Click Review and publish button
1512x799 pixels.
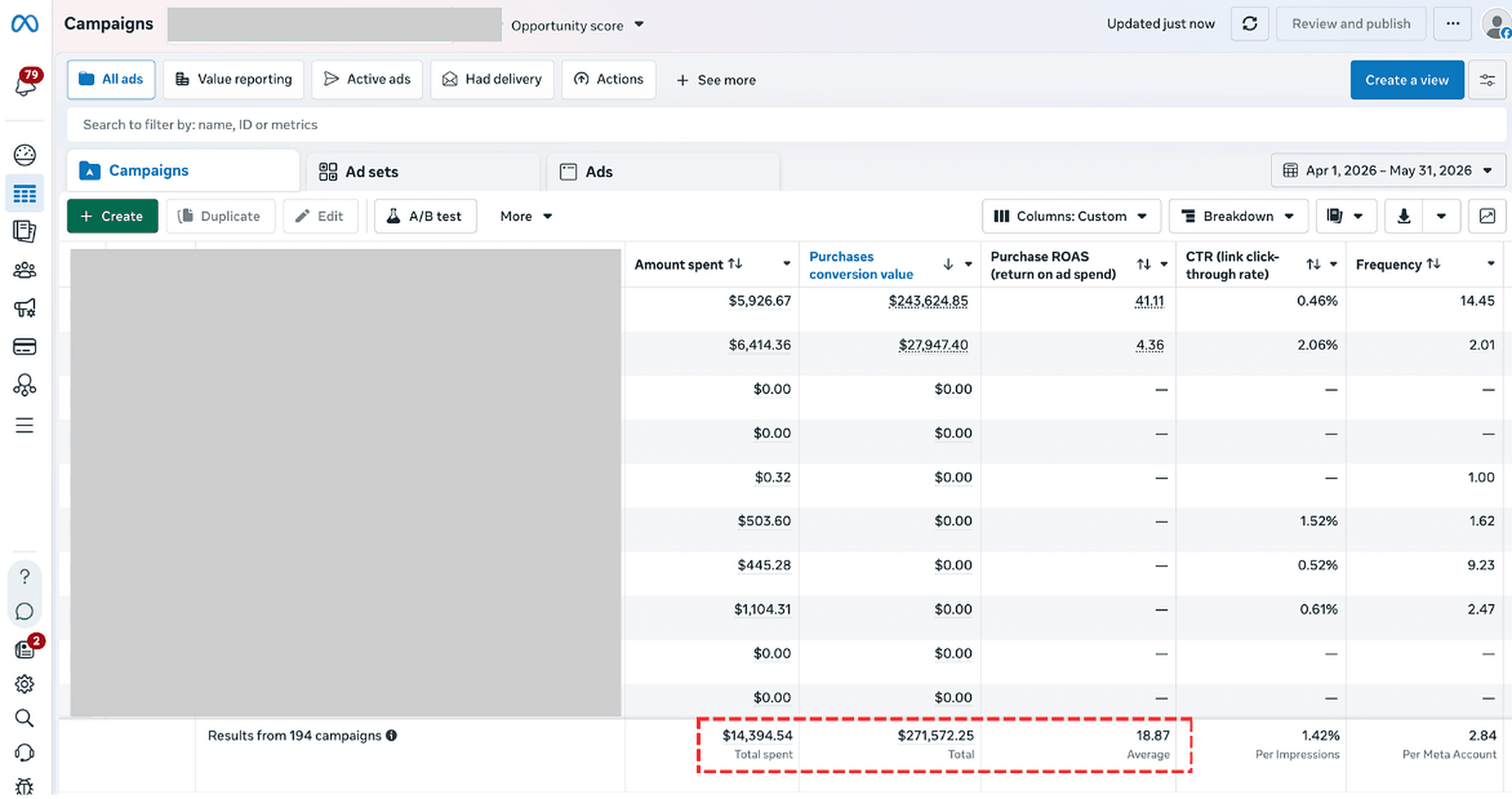(x=1351, y=24)
